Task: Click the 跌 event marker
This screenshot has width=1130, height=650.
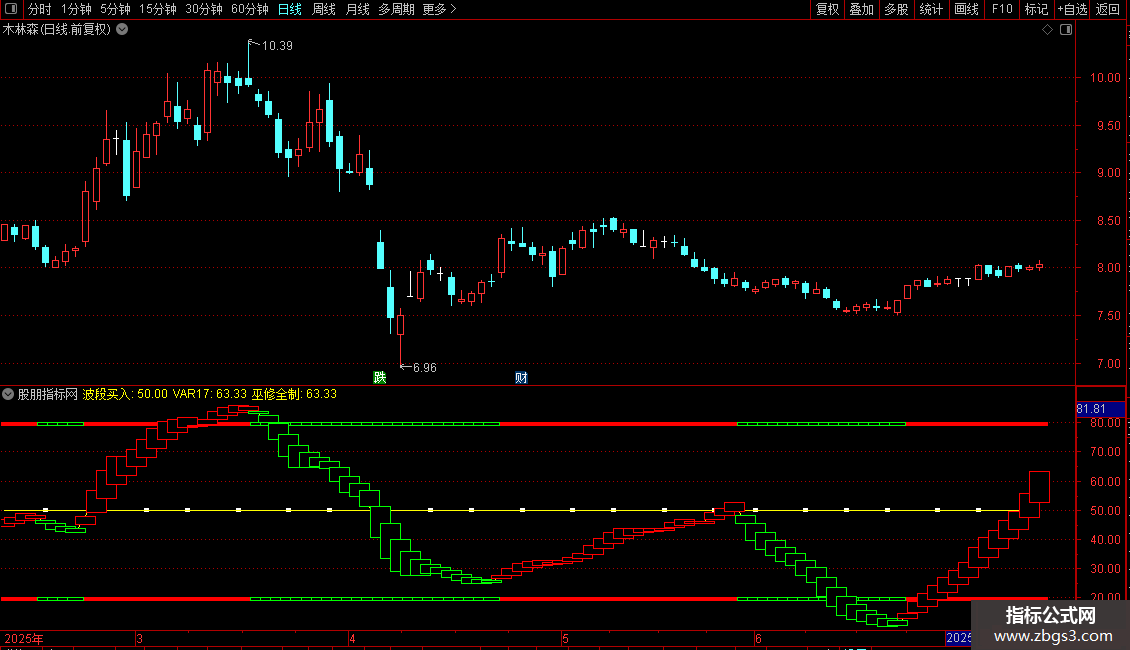Action: (x=380, y=378)
